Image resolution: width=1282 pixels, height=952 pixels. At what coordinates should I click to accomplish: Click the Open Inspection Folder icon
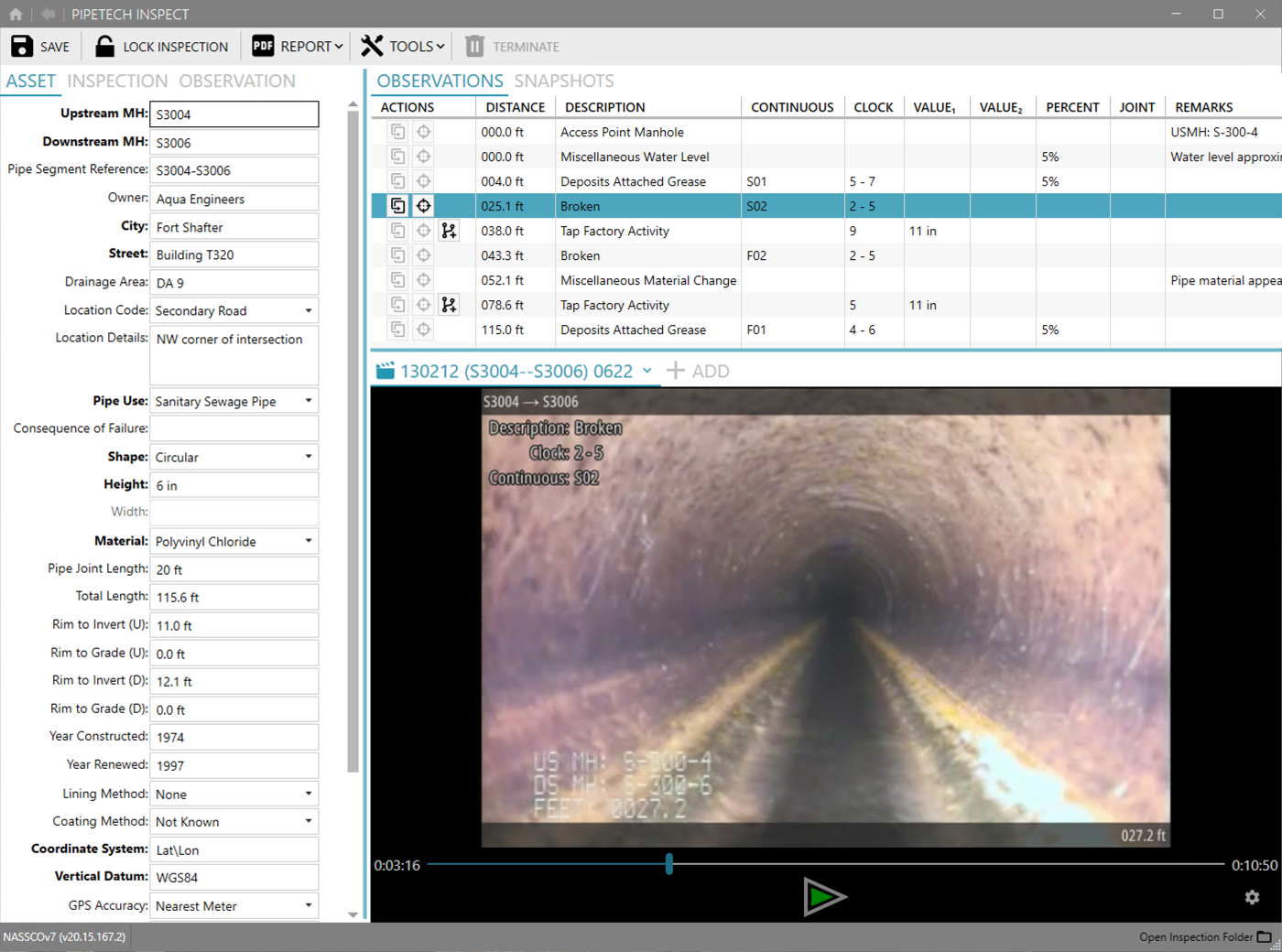[x=1264, y=936]
